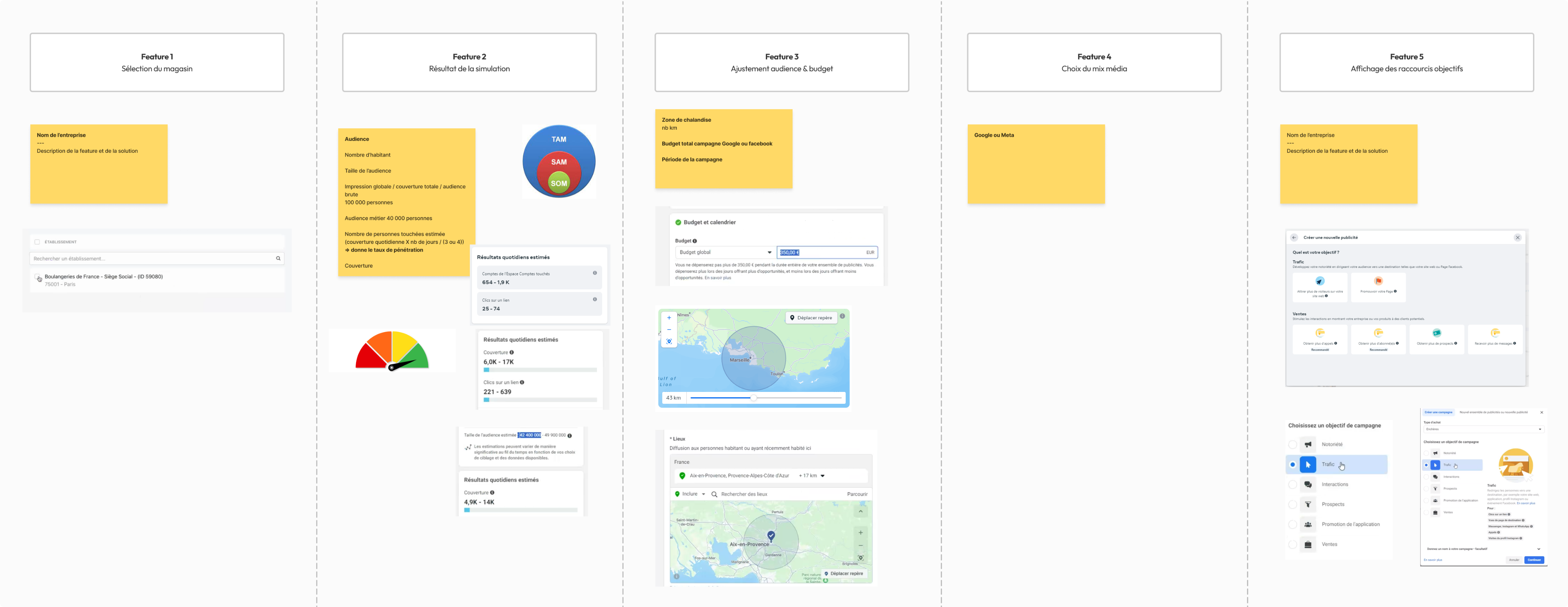The image size is (1568, 607).
Task: Click 'Obtenir plus de prospects' icon card
Action: [1437, 333]
